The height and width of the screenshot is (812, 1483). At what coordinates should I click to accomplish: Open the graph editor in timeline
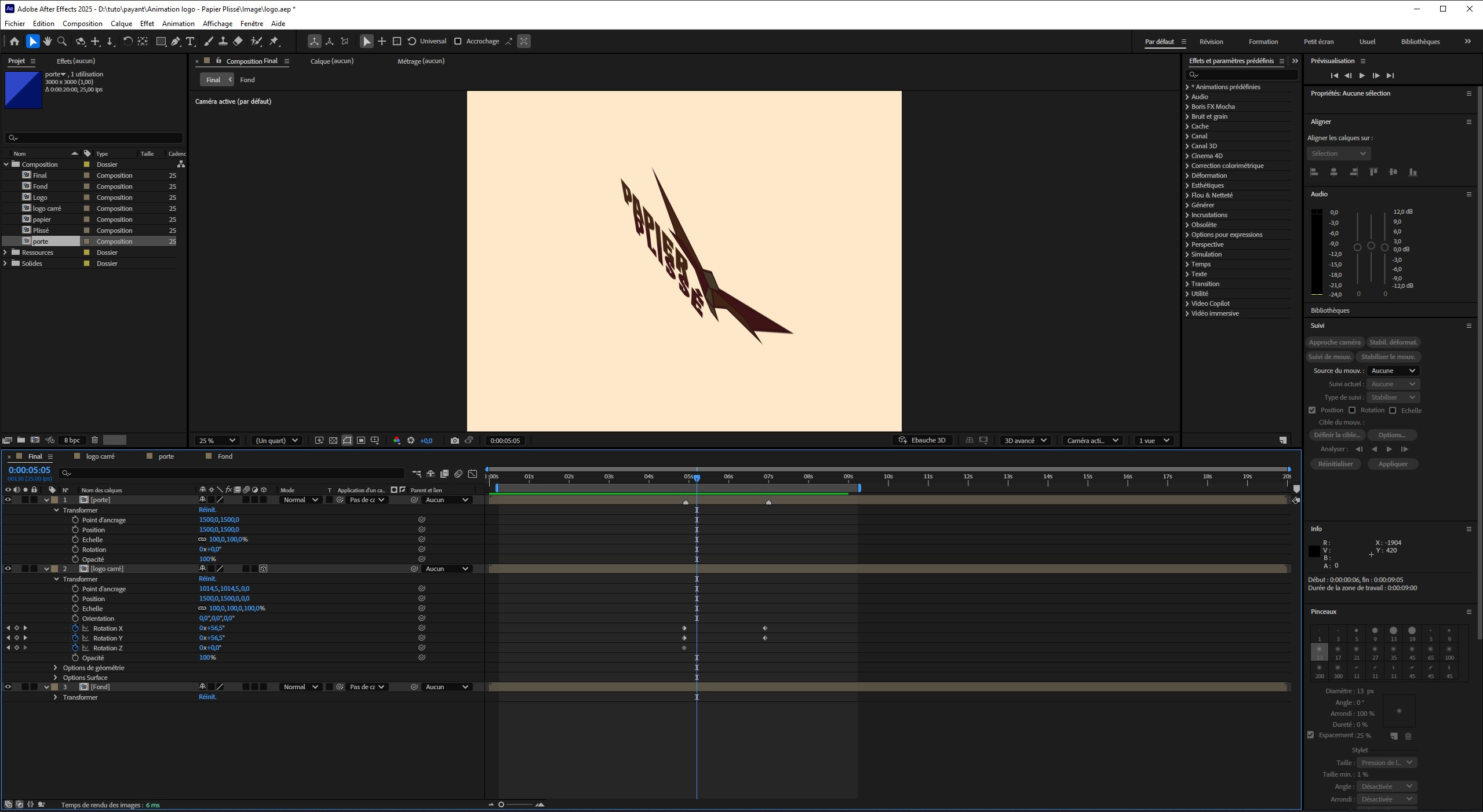pyautogui.click(x=472, y=474)
